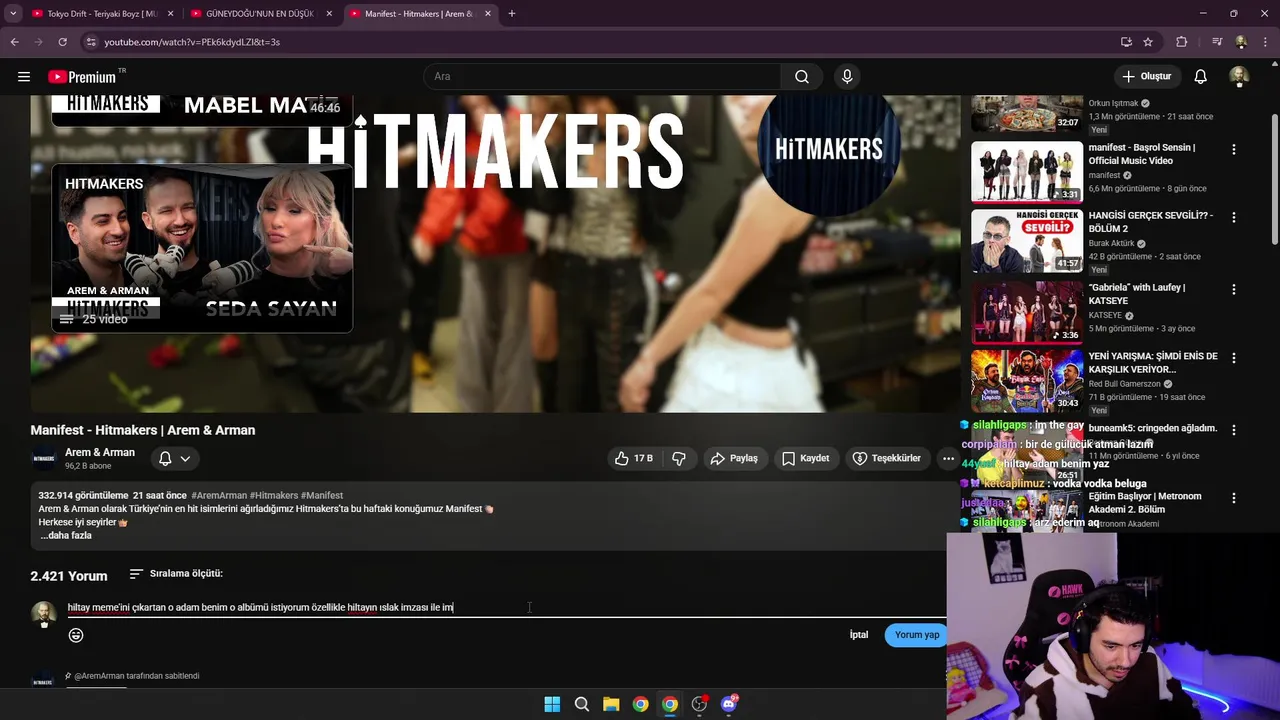Image resolution: width=1280 pixels, height=720 pixels.
Task: Submit comment with Yorum yap button
Action: 916,635
